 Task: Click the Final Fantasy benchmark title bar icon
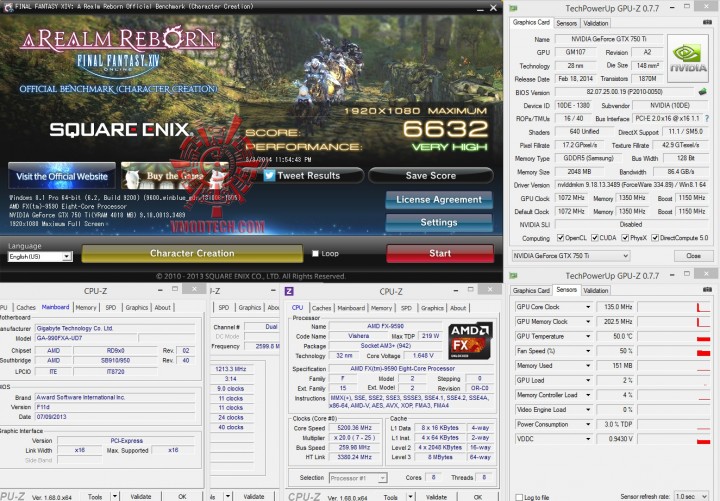click(8, 7)
